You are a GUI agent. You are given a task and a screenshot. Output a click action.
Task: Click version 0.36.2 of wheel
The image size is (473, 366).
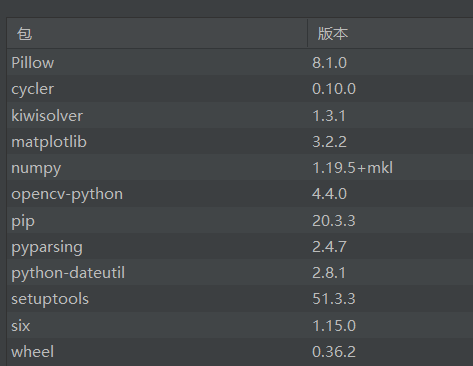(x=334, y=352)
